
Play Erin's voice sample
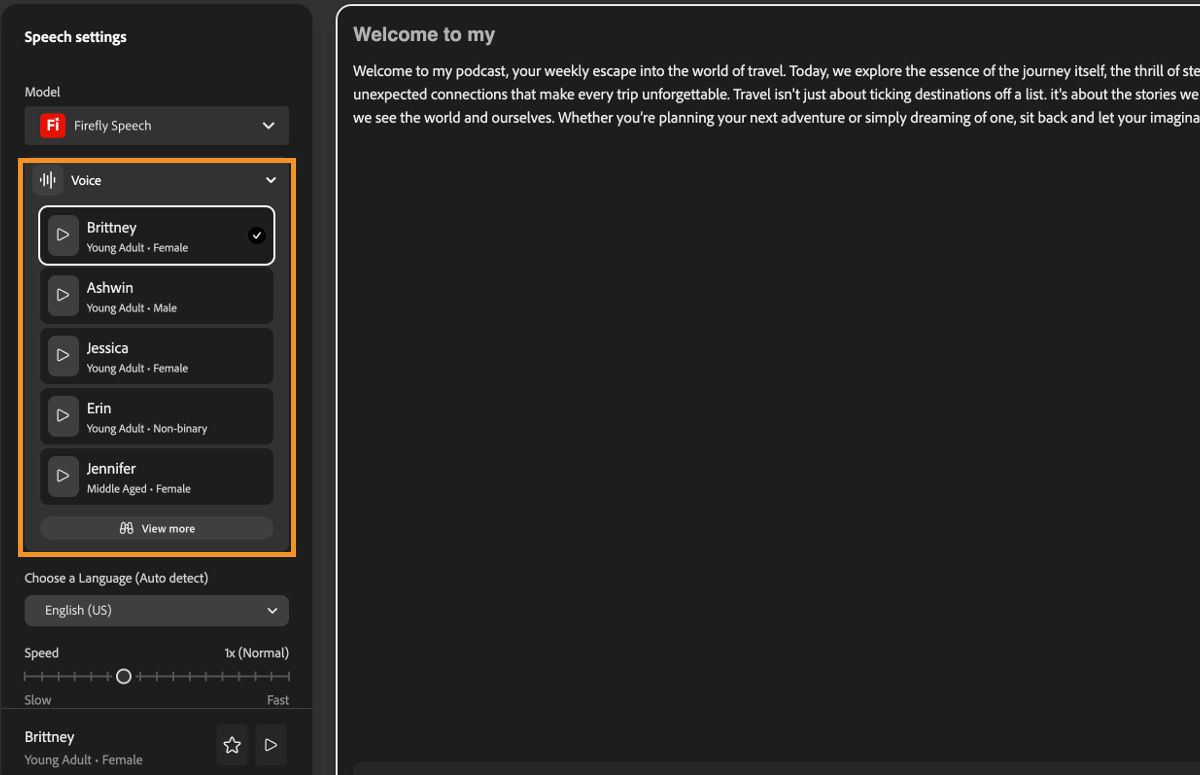pyautogui.click(x=62, y=415)
